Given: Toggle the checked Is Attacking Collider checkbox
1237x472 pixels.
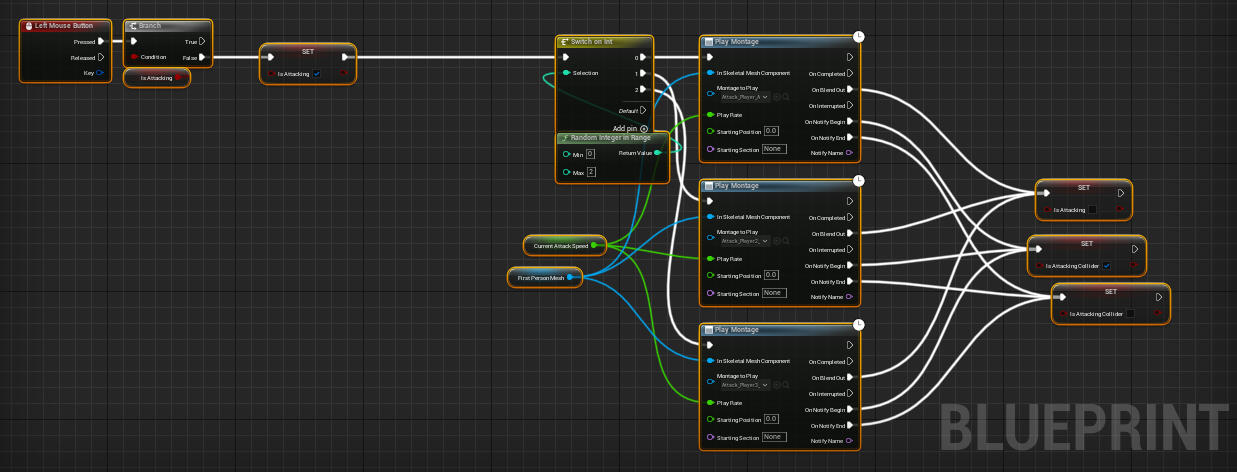Looking at the screenshot, I should click(1107, 265).
